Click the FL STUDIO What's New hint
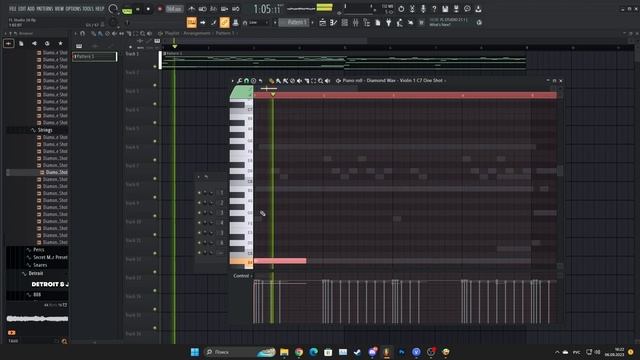 coord(448,22)
